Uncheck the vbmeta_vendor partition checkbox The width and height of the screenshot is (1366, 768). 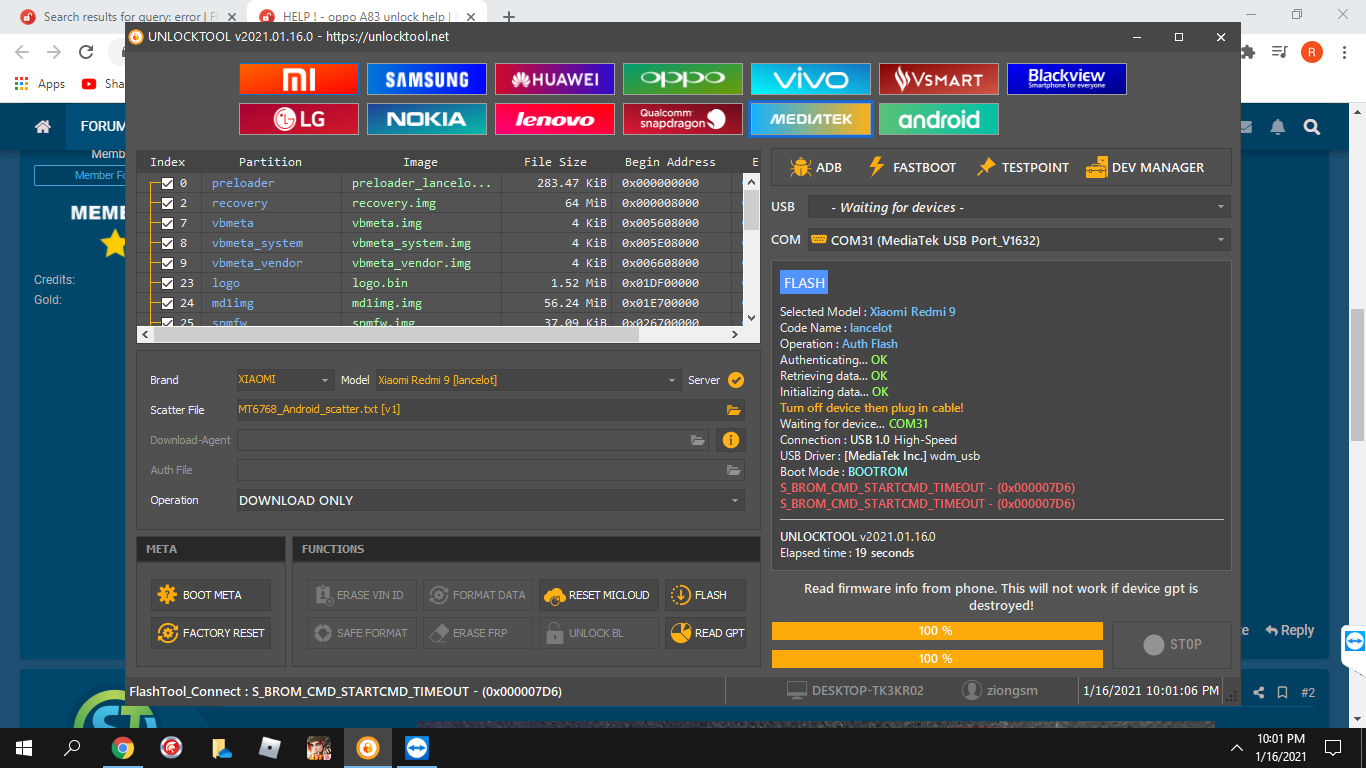click(167, 263)
